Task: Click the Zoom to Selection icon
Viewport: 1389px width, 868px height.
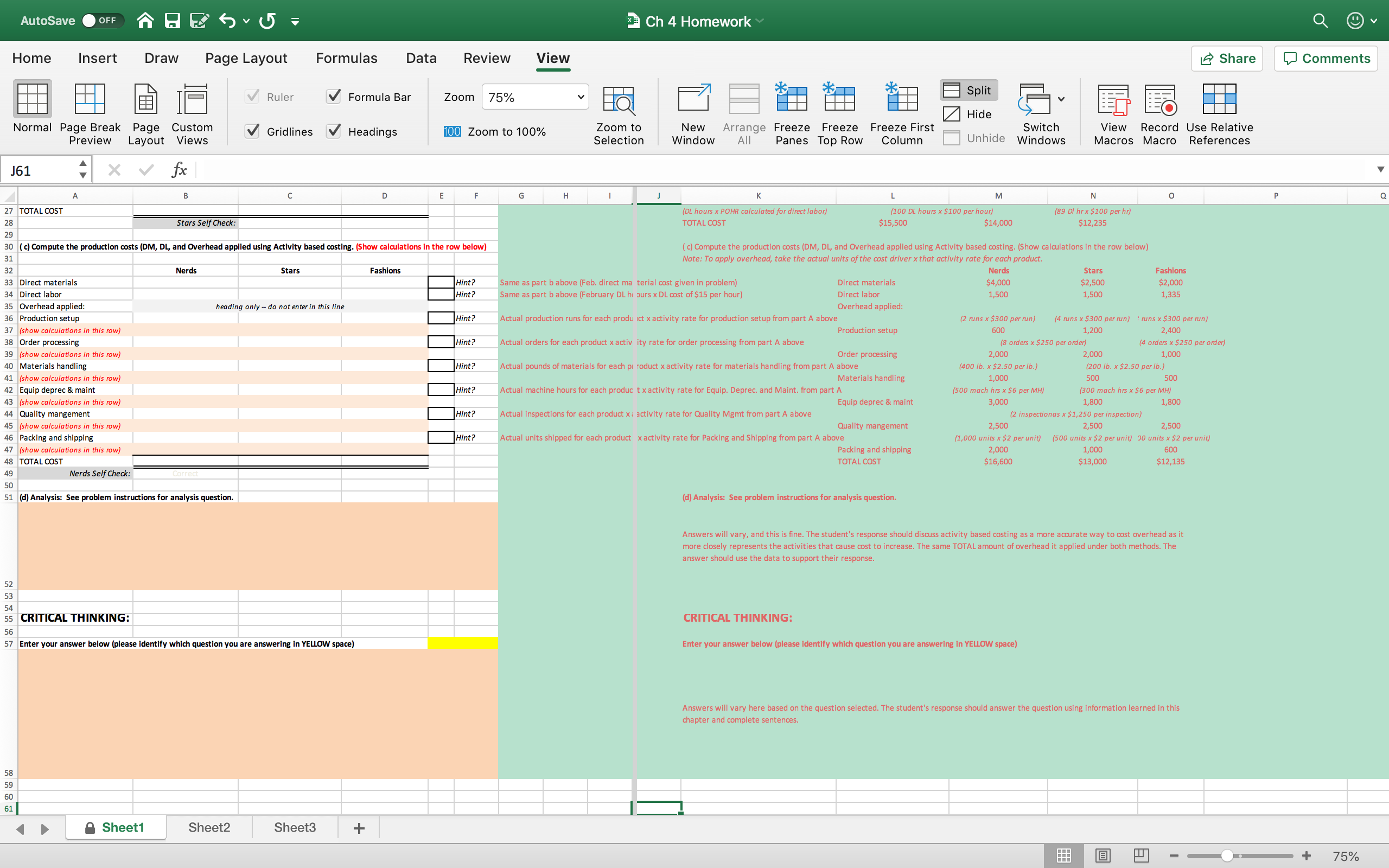Action: [619, 103]
